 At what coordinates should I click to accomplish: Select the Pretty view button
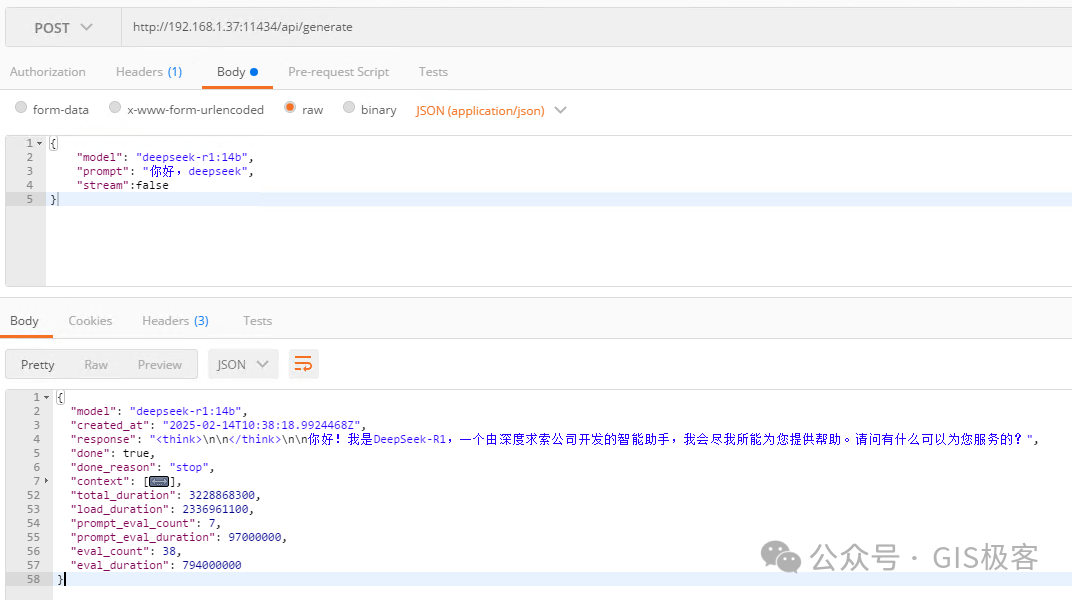[x=38, y=364]
